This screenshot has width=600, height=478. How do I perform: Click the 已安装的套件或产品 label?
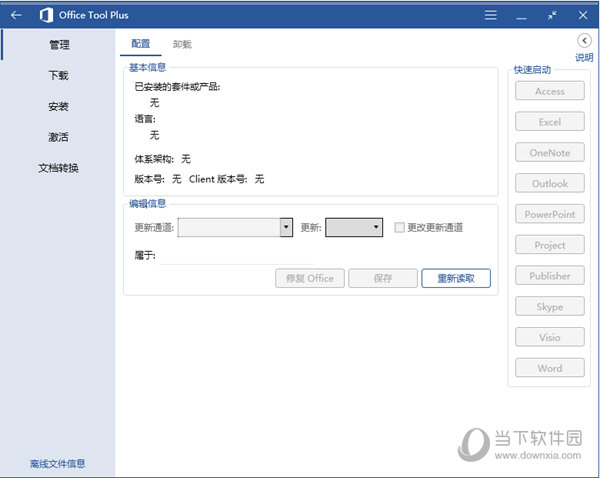tap(177, 87)
